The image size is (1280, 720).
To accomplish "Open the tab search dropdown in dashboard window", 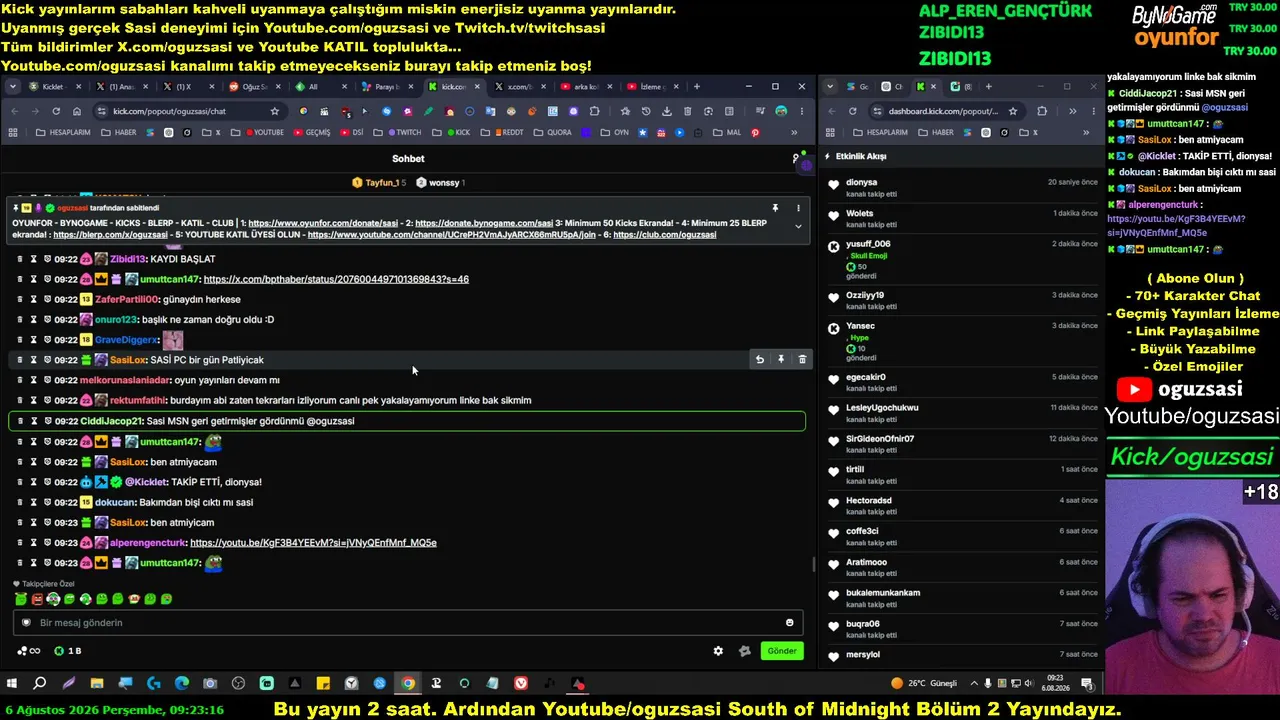I will [x=830, y=87].
